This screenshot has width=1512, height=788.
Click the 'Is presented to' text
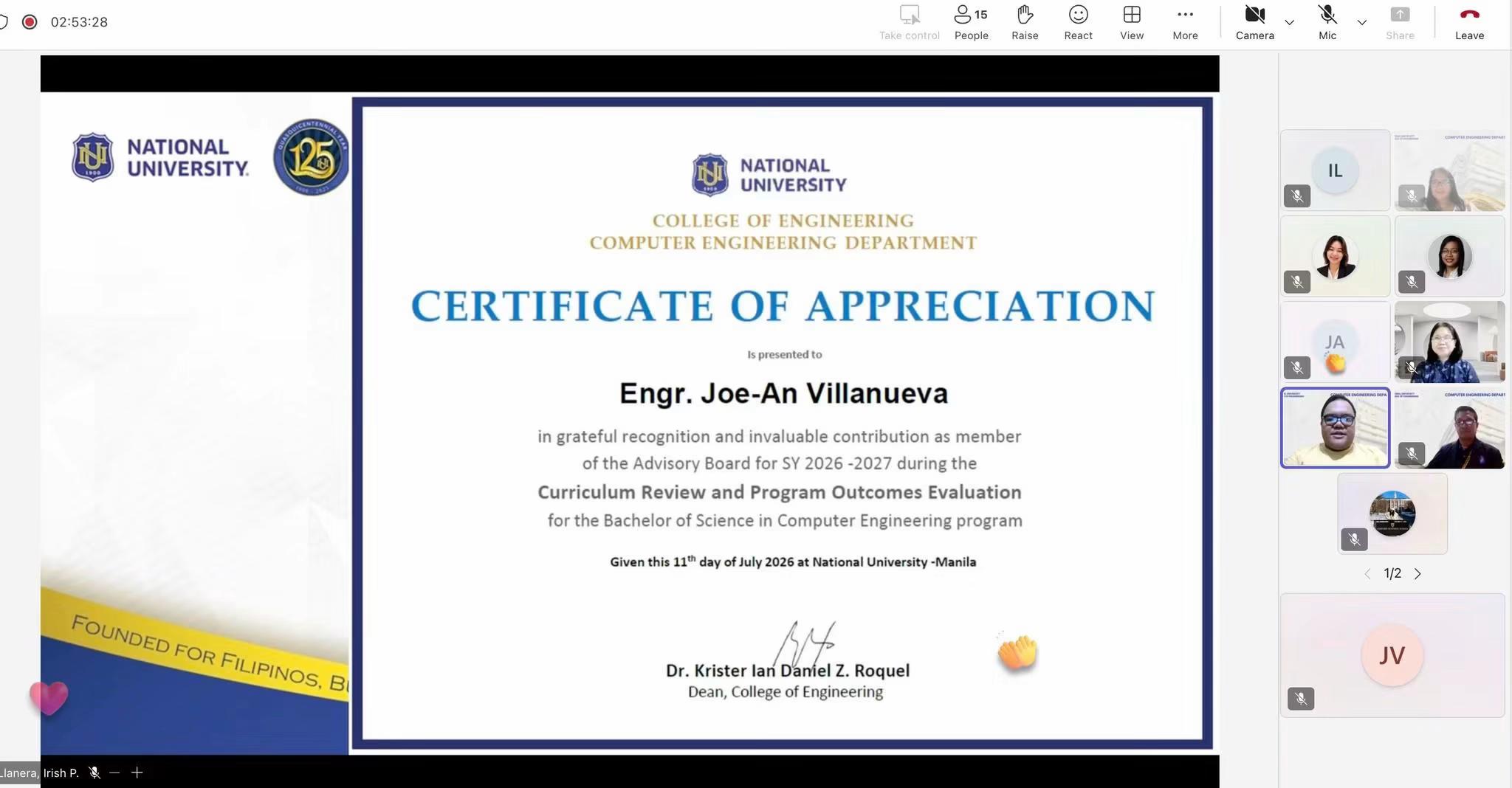pos(784,354)
